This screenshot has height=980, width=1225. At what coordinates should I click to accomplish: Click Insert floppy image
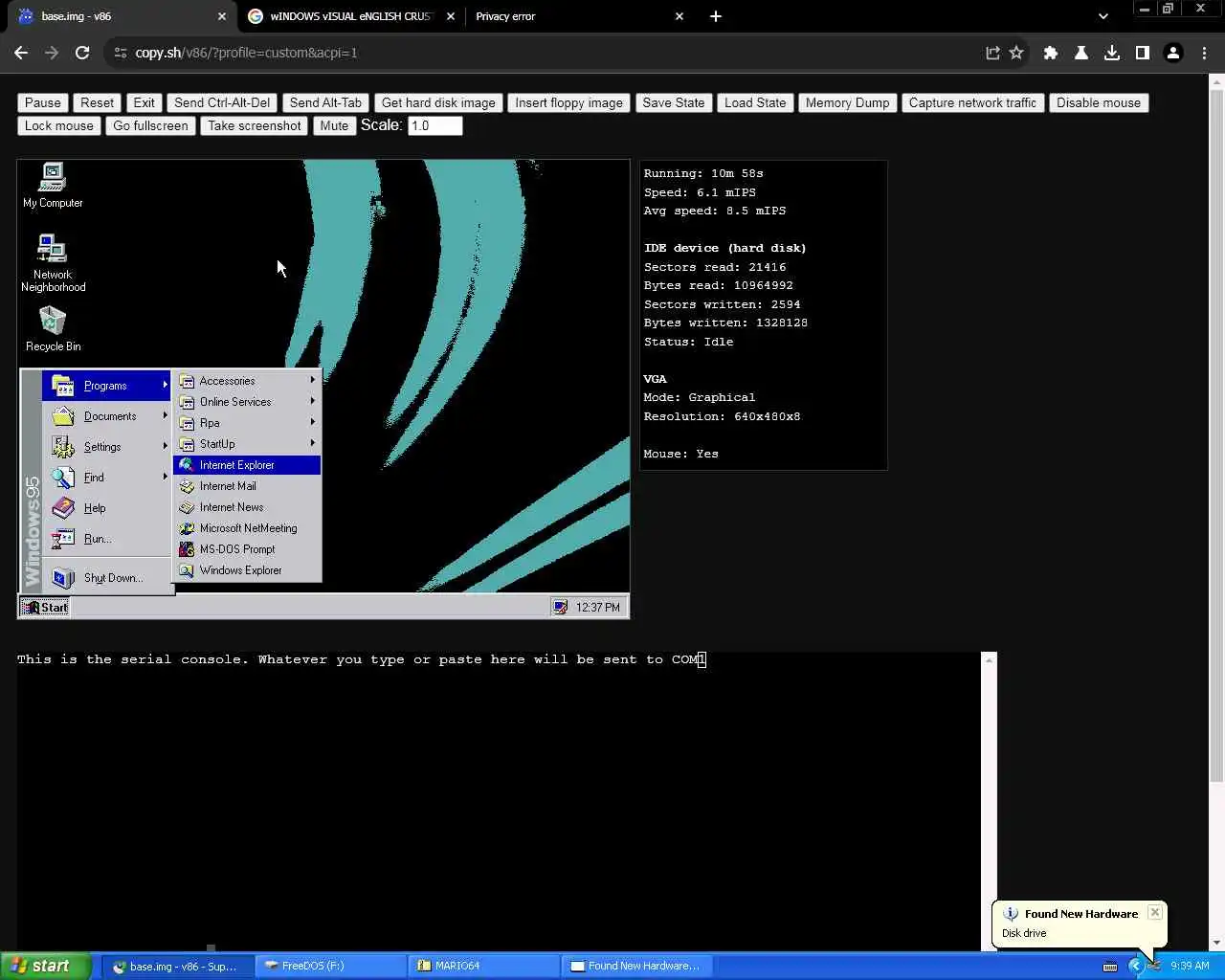[x=568, y=102]
